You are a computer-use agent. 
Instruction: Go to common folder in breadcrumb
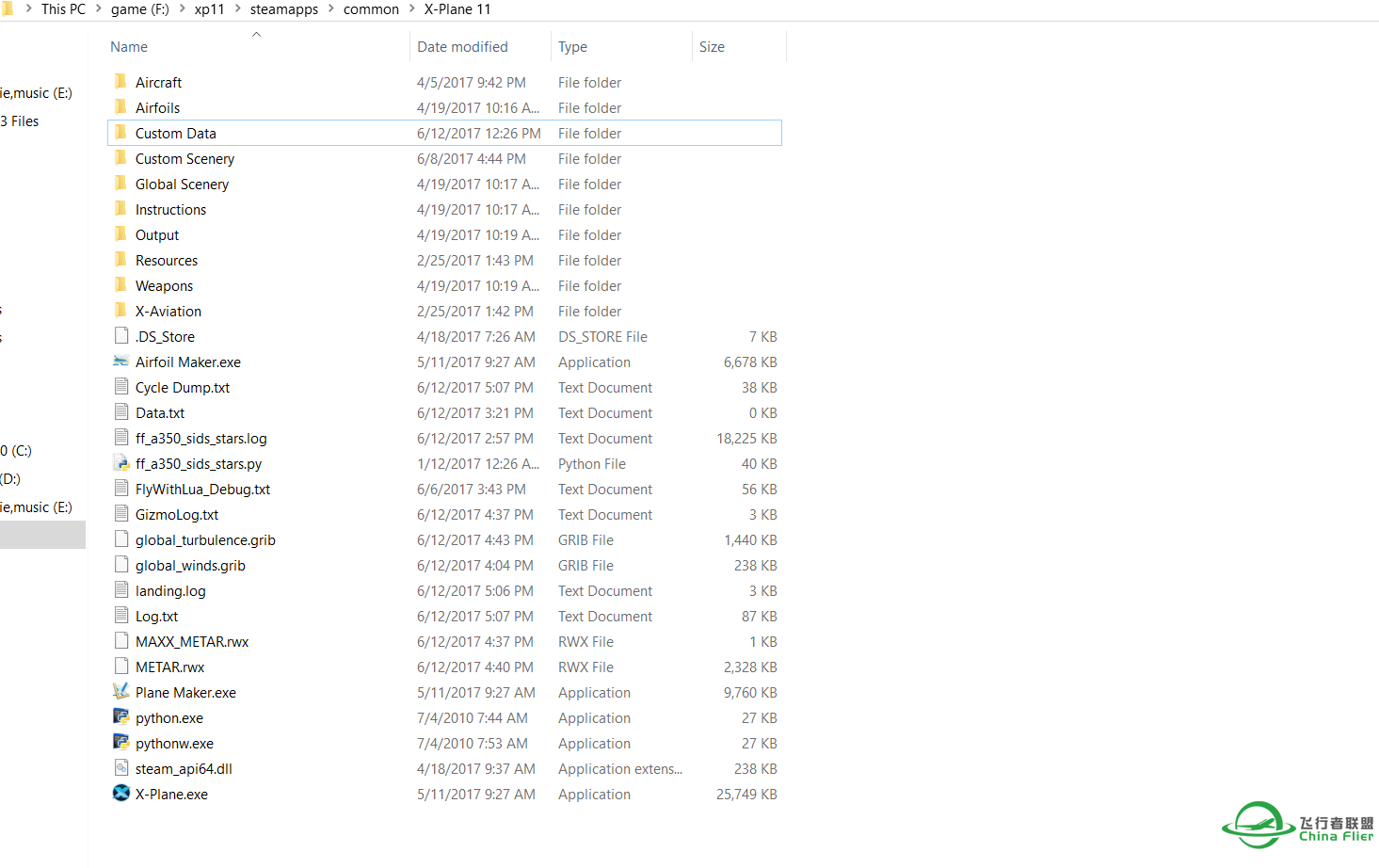tap(371, 8)
